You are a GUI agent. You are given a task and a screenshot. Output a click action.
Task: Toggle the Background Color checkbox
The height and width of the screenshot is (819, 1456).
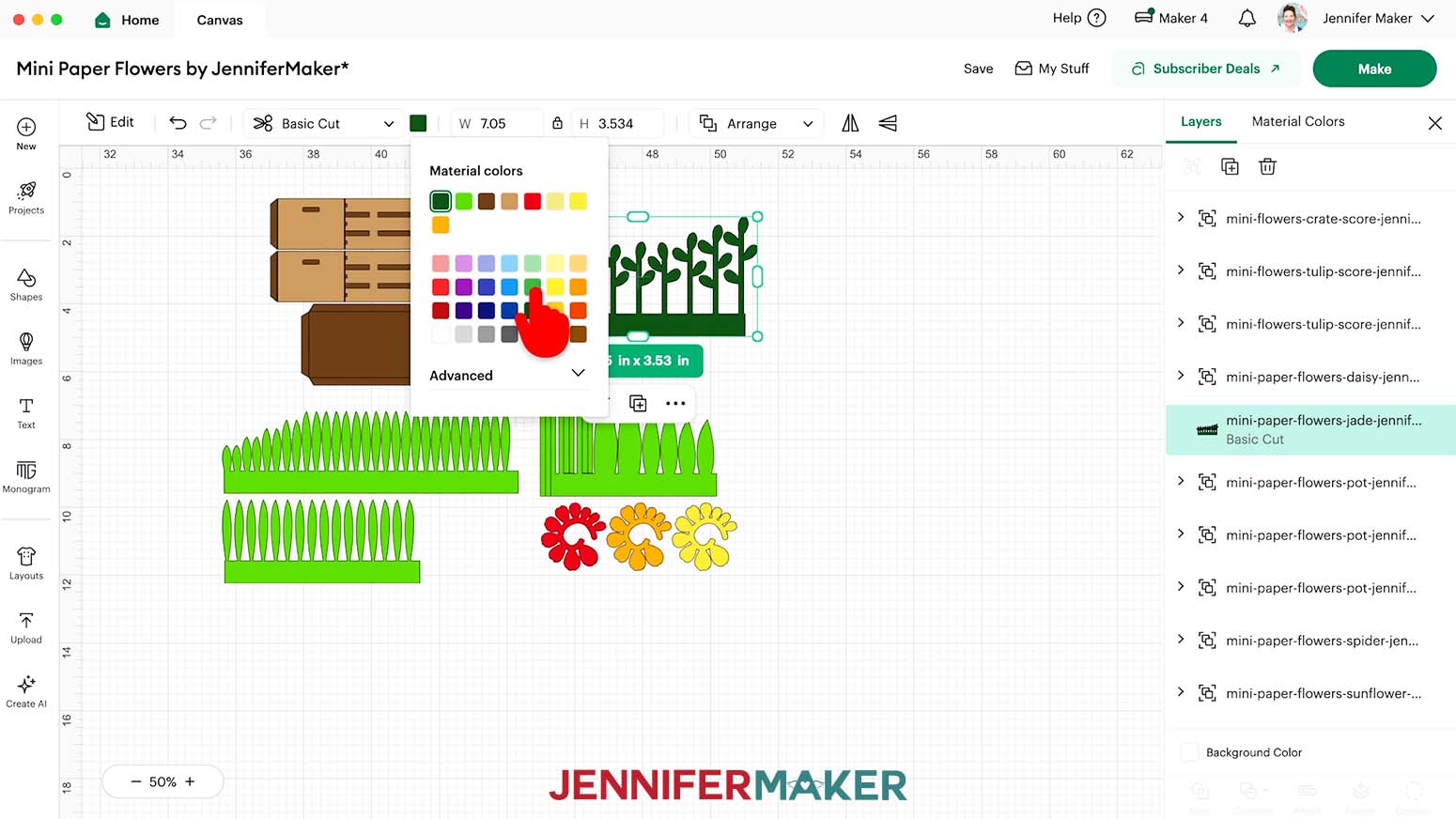pos(1189,751)
